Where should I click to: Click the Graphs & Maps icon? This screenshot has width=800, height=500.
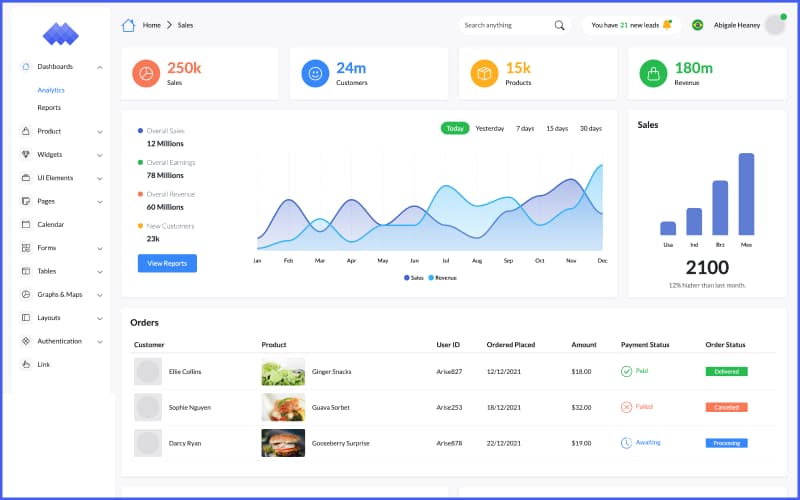[26, 294]
